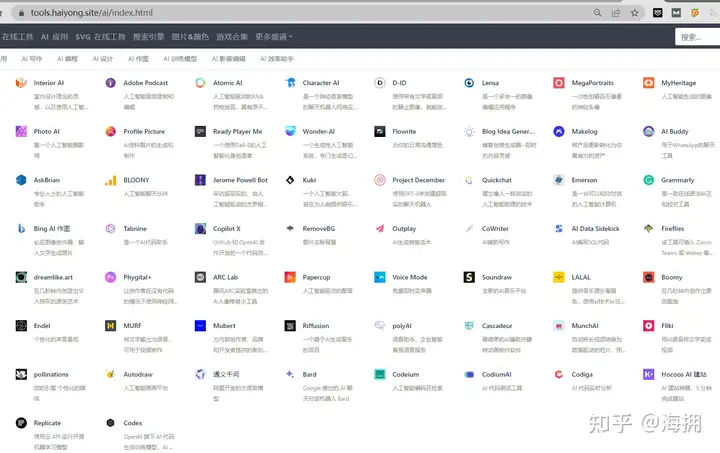Image resolution: width=720 pixels, height=453 pixels.
Task: Open the Codex hexagon icon
Action: point(111,423)
